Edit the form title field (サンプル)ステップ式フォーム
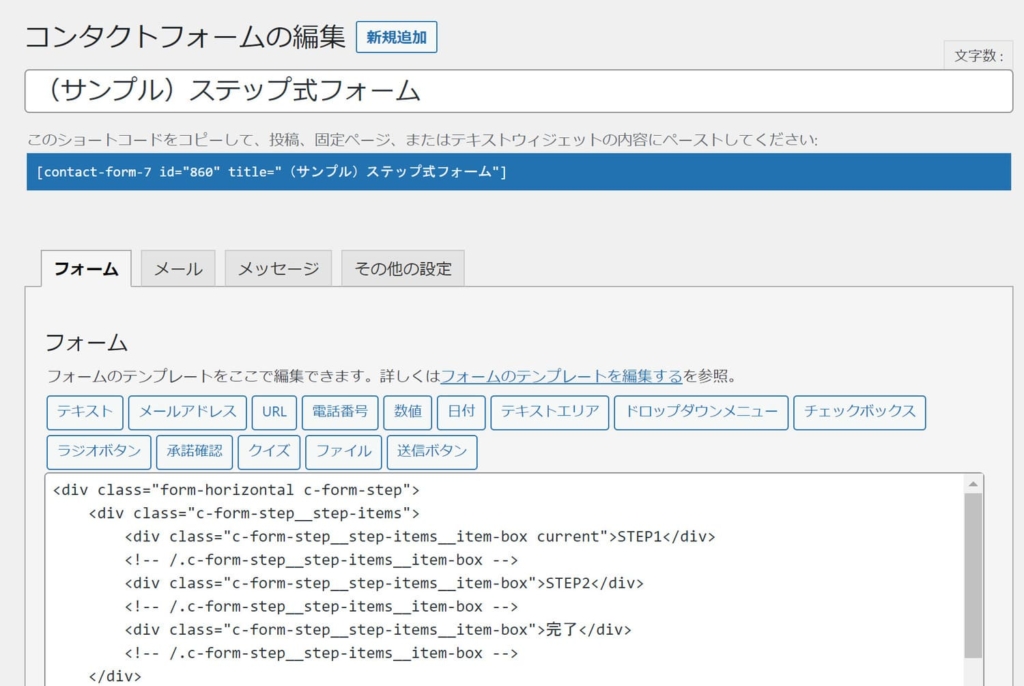Image resolution: width=1024 pixels, height=686 pixels. click(x=519, y=91)
